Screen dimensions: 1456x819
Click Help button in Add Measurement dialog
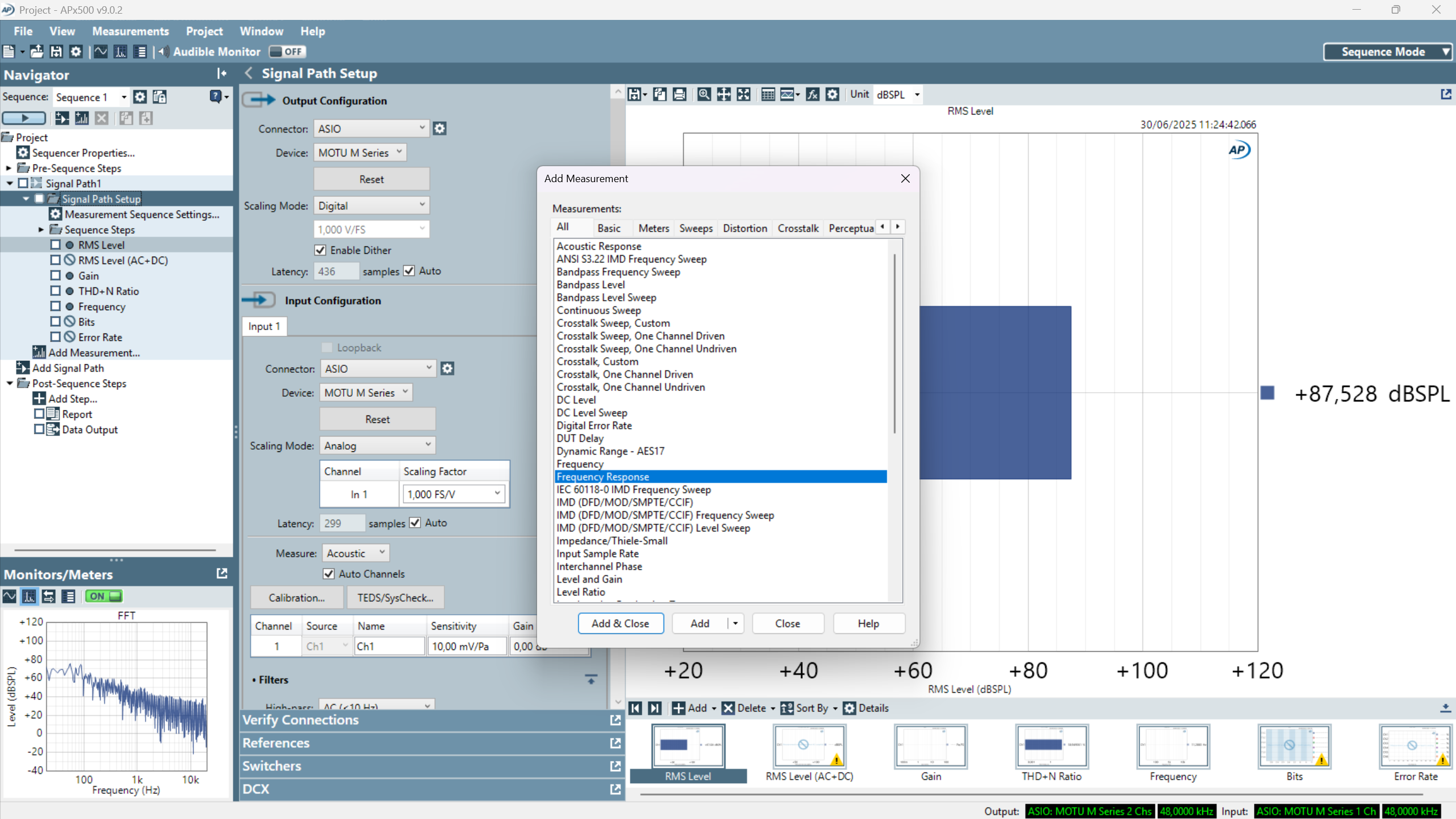click(x=868, y=623)
